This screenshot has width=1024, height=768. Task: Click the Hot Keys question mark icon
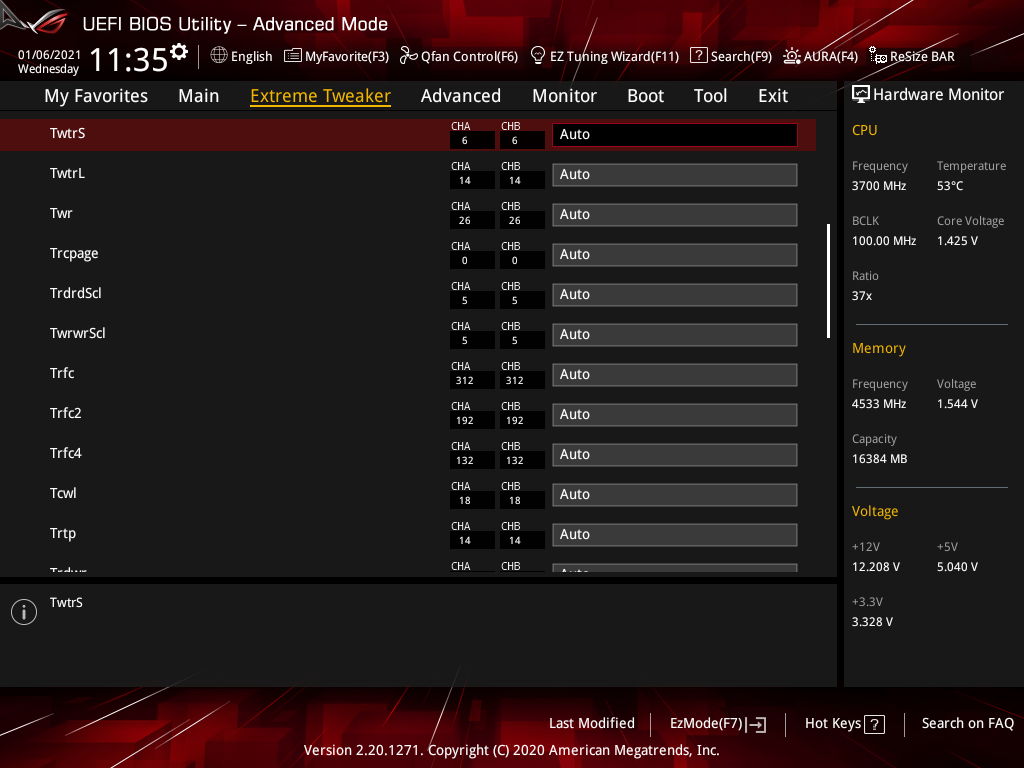click(874, 724)
